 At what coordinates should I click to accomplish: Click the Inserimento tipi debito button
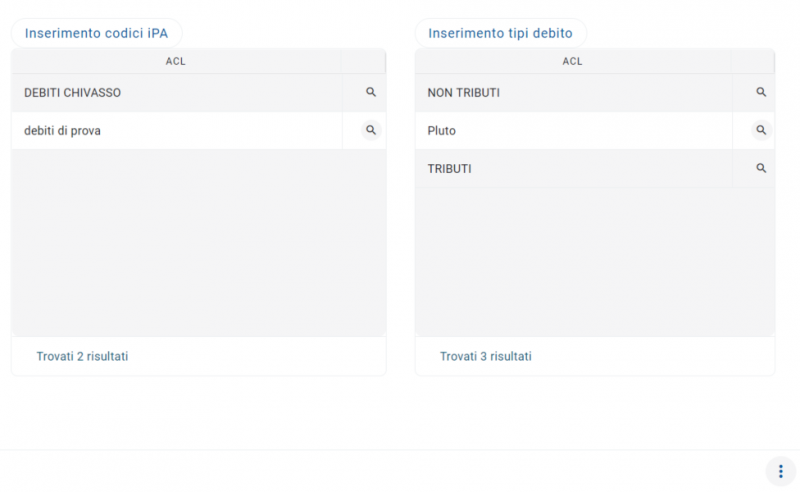500,33
